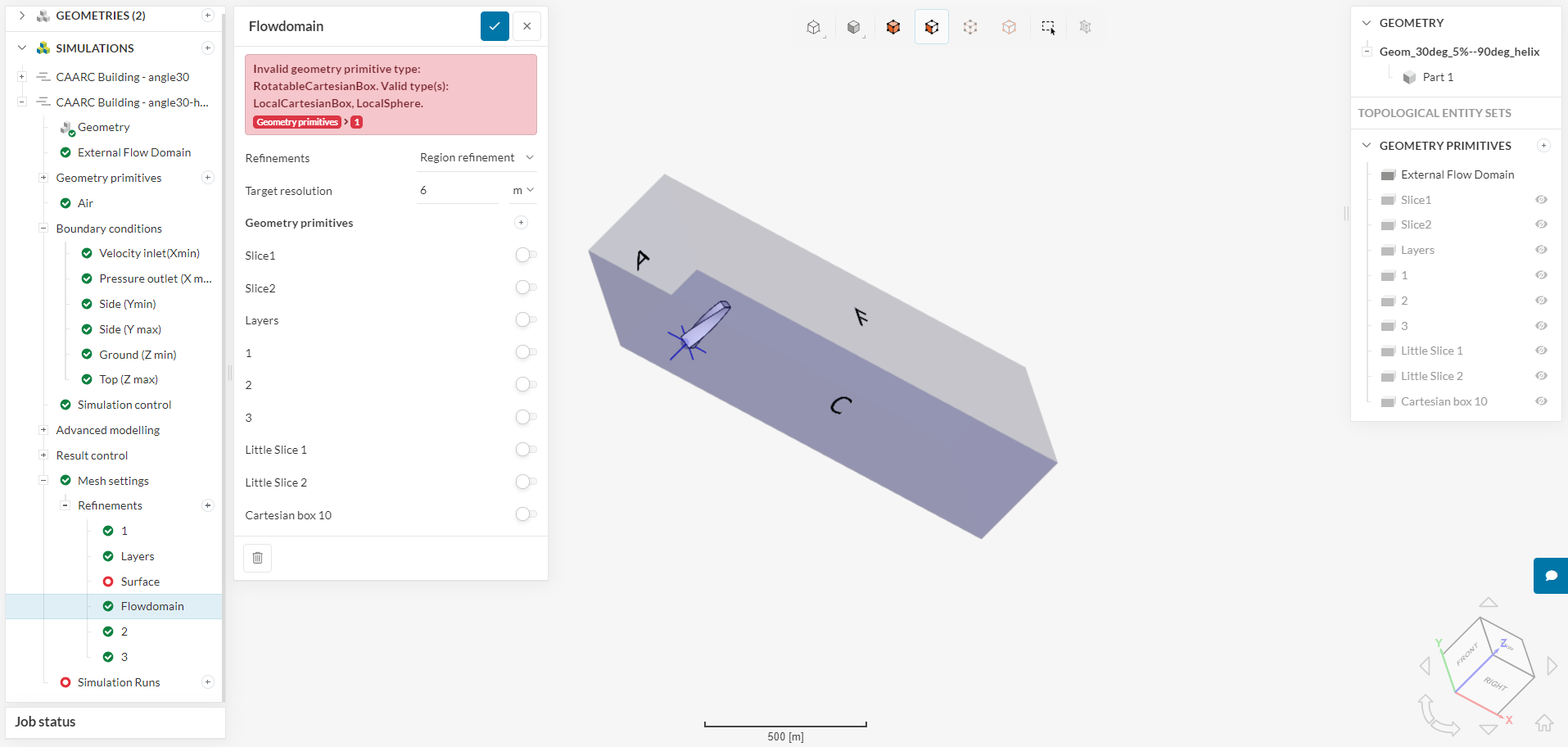
Task: Collapse the right-panel GEOMETRY section
Action: (x=1367, y=23)
